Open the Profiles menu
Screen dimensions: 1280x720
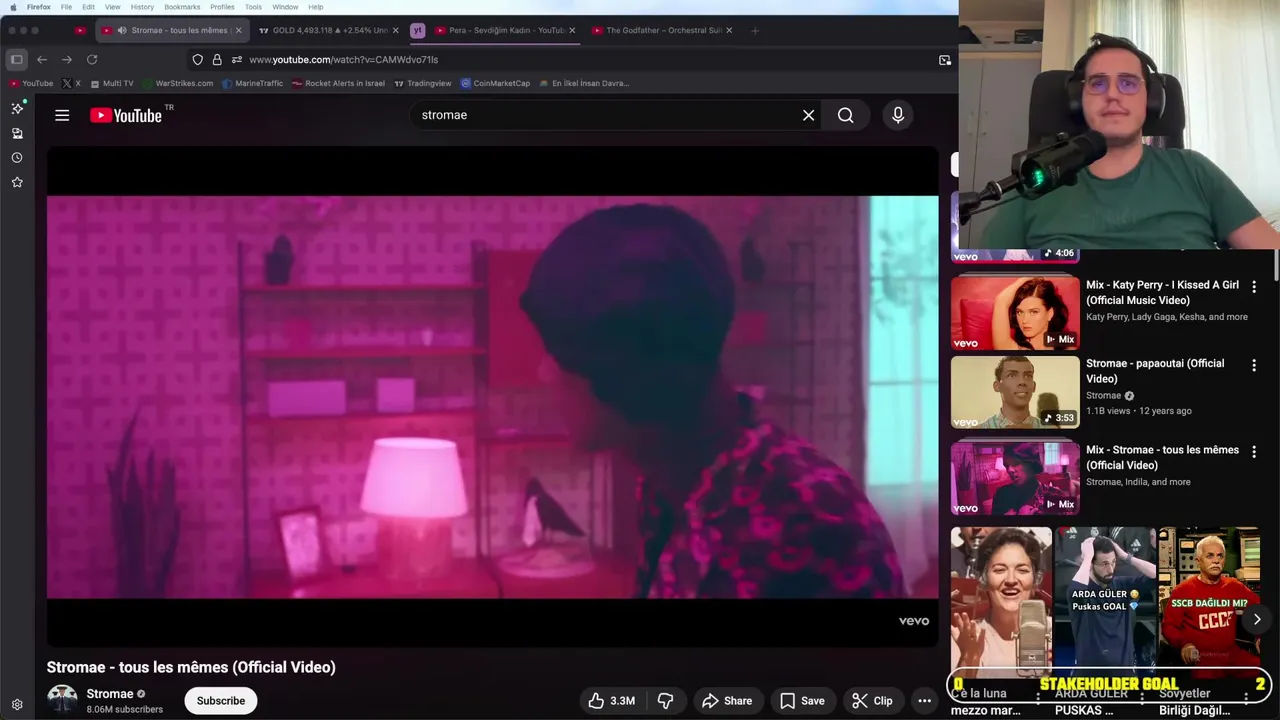pyautogui.click(x=222, y=7)
